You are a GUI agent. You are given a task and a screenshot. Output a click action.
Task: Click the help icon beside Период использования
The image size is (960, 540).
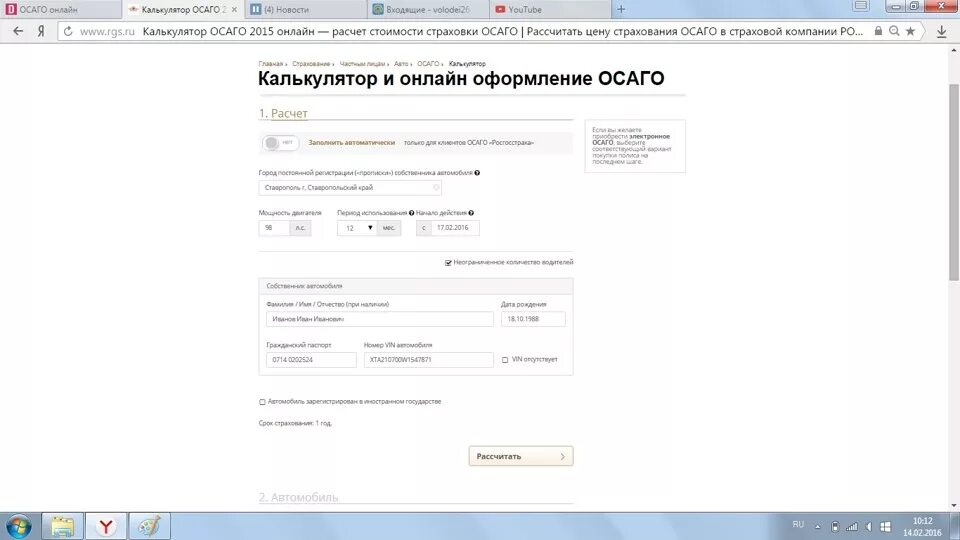tap(411, 213)
